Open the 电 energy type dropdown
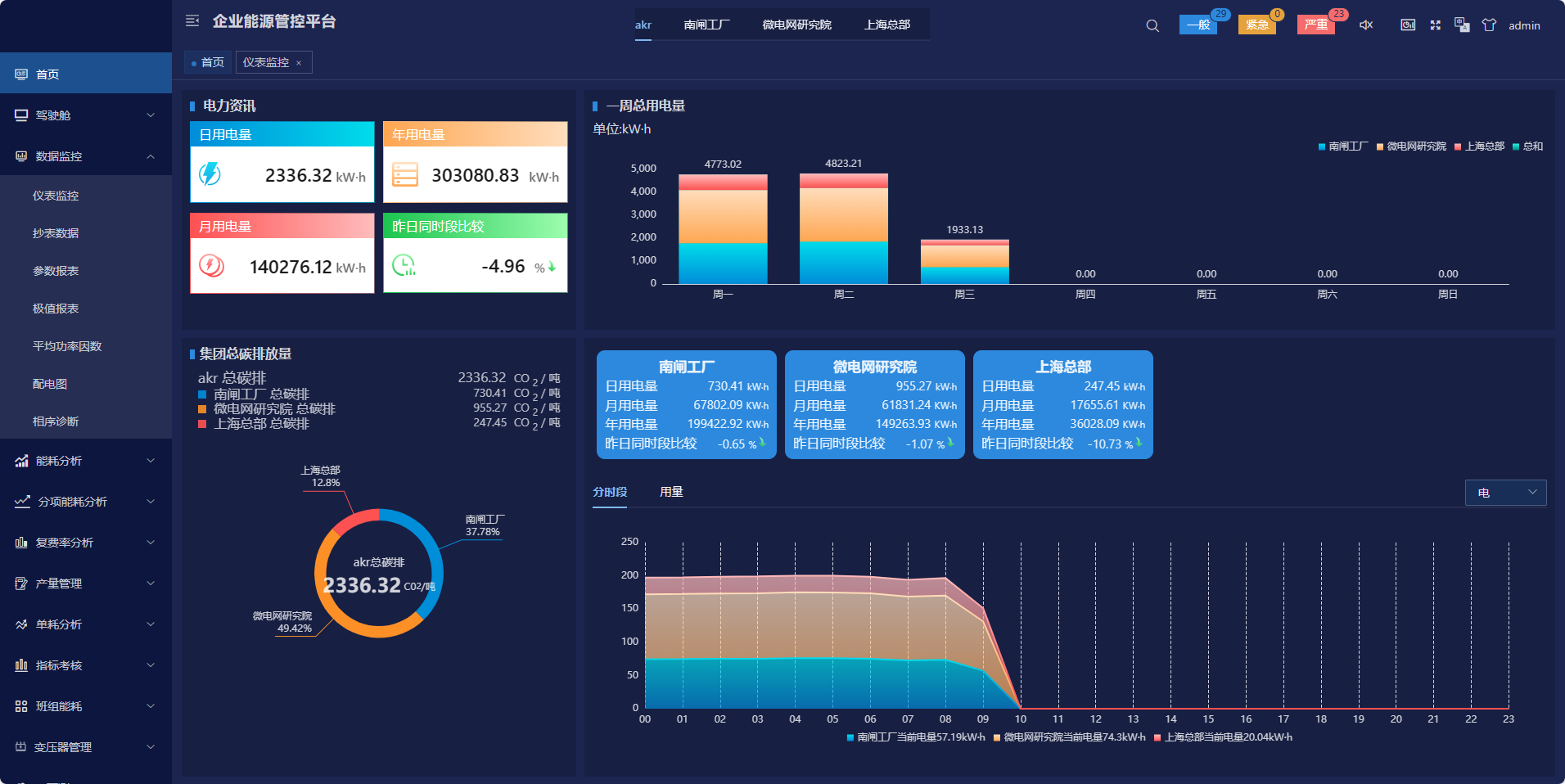Screen dimensions: 1565x784 pyautogui.click(x=1505, y=493)
